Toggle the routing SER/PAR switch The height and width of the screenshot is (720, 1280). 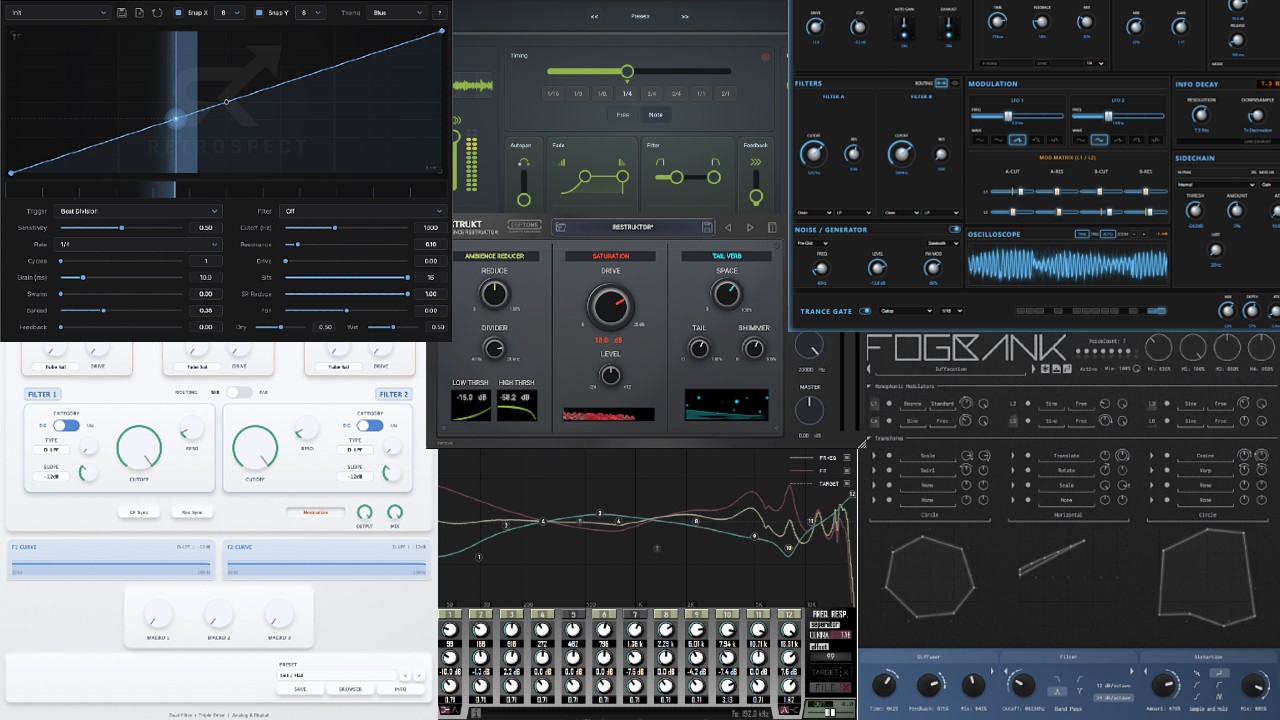240,392
